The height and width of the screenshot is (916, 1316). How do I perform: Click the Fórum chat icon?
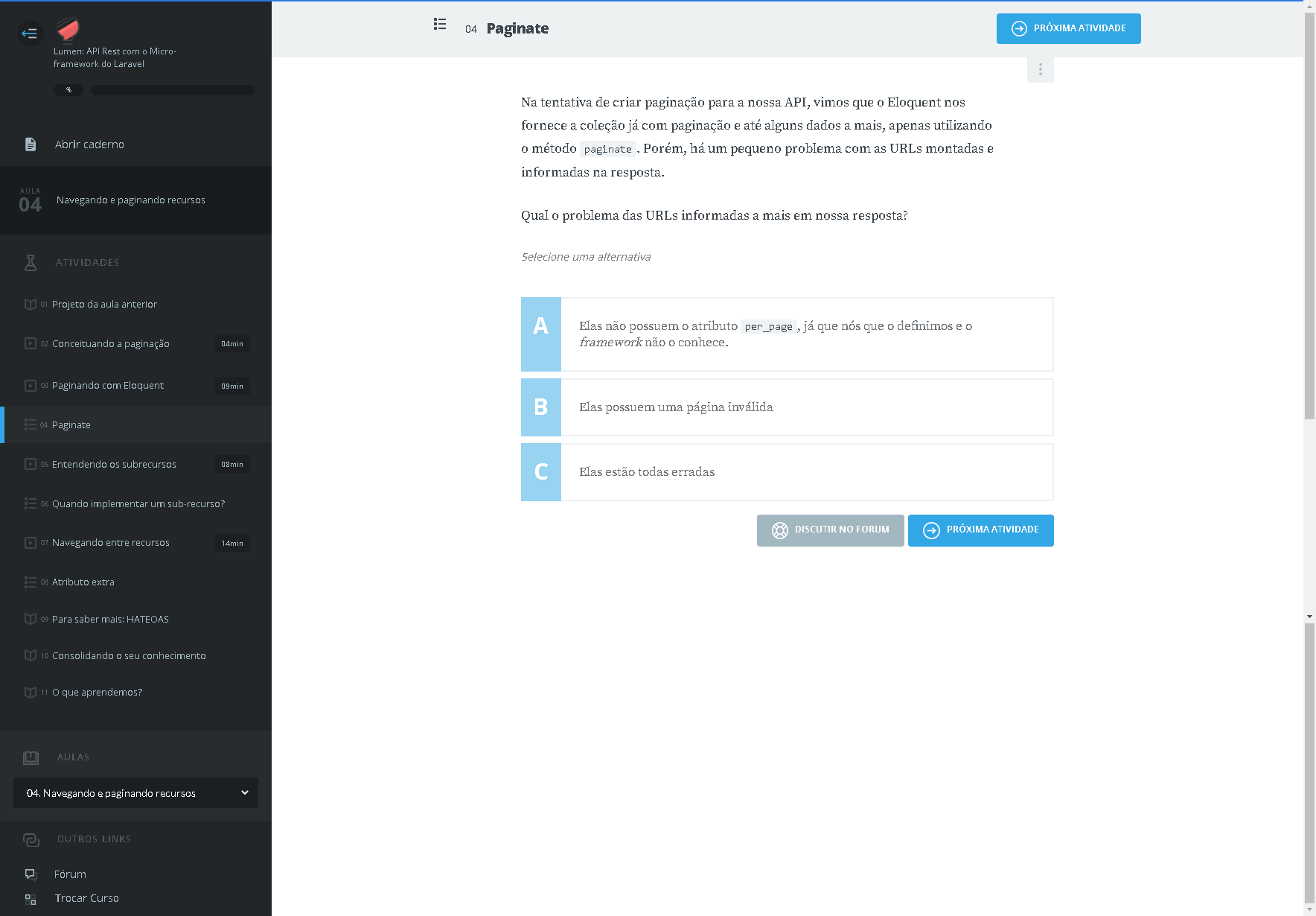[x=31, y=874]
